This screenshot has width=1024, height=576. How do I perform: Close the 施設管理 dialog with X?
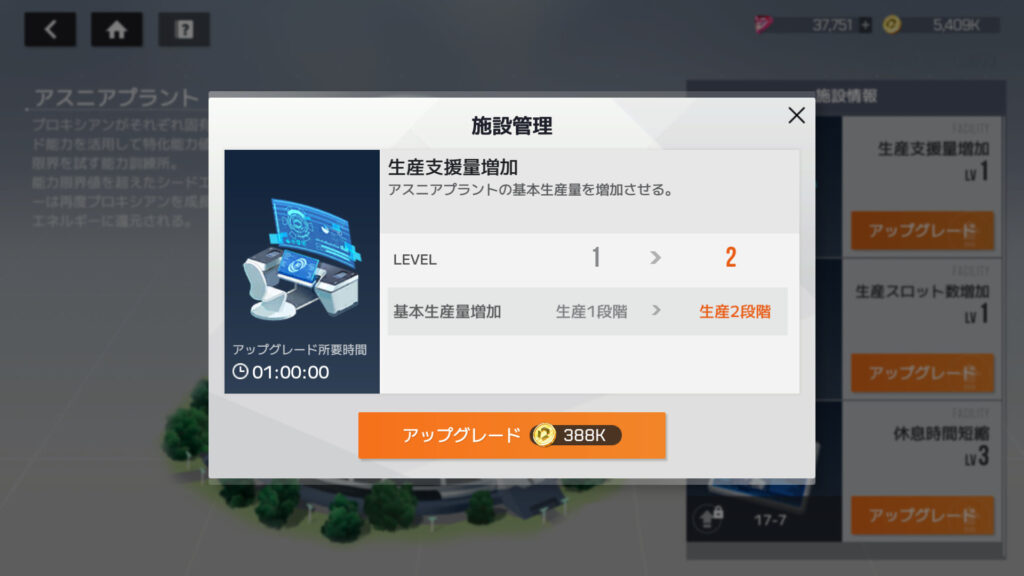point(796,116)
